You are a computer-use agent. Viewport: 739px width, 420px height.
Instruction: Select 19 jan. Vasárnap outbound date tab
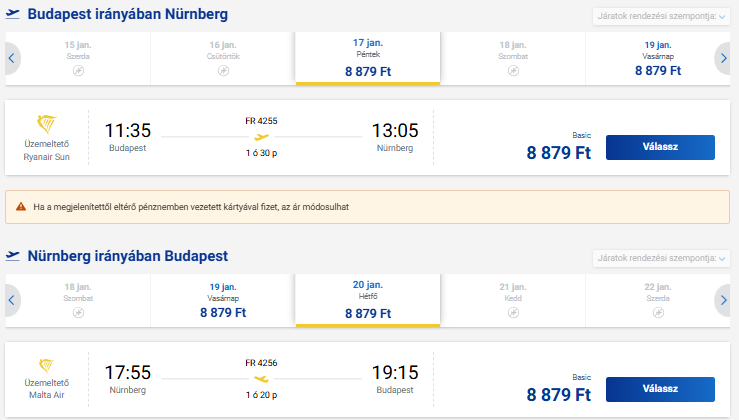(658, 58)
